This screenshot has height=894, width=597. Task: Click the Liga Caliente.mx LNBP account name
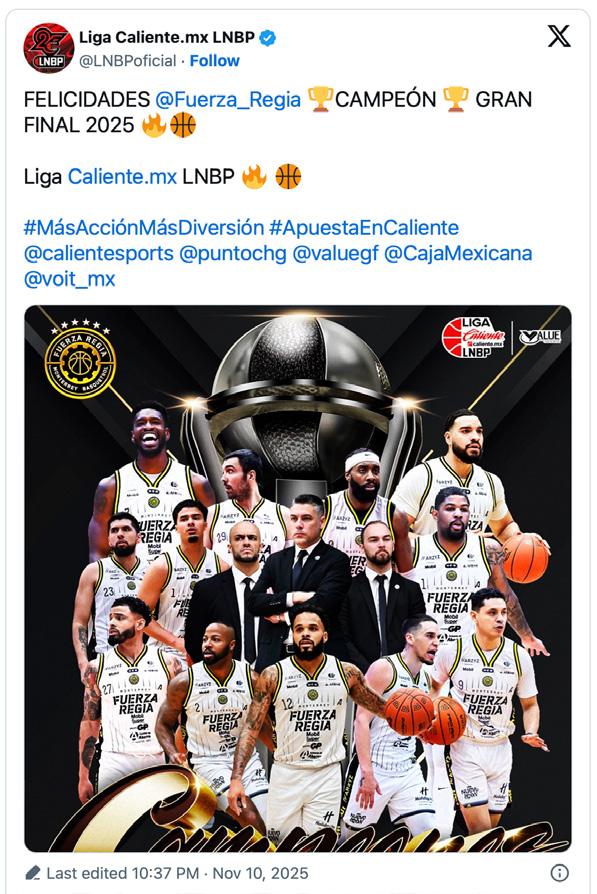pos(166,38)
